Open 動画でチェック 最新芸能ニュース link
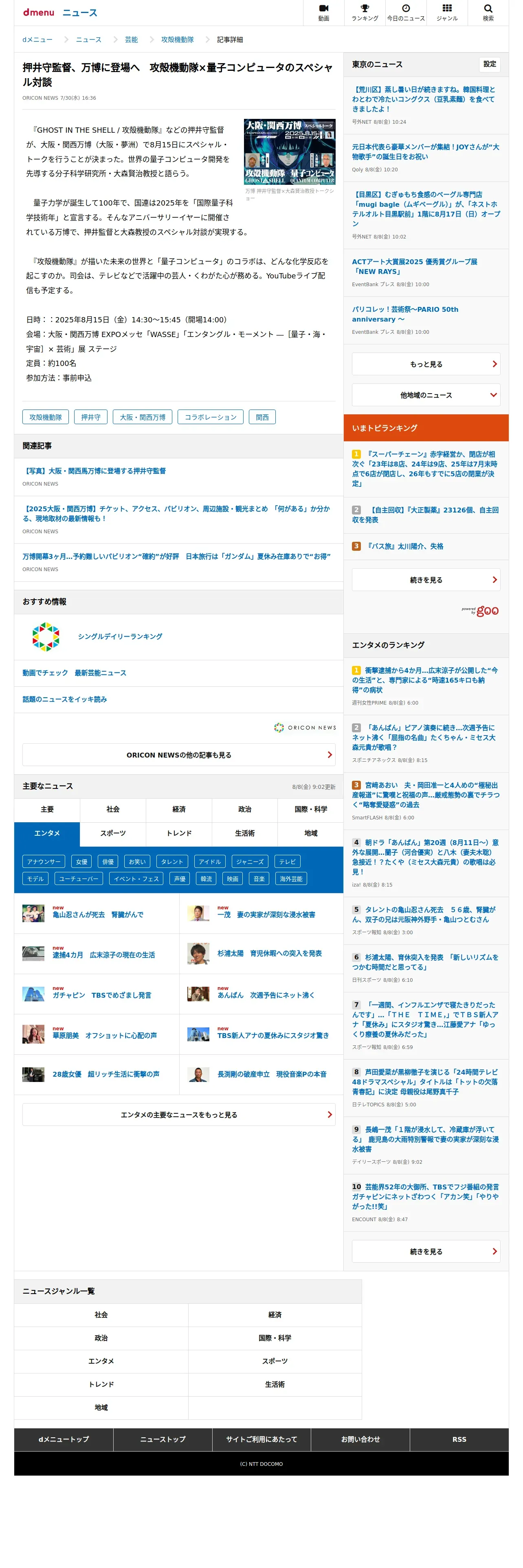This screenshot has height=1568, width=523. 74,673
